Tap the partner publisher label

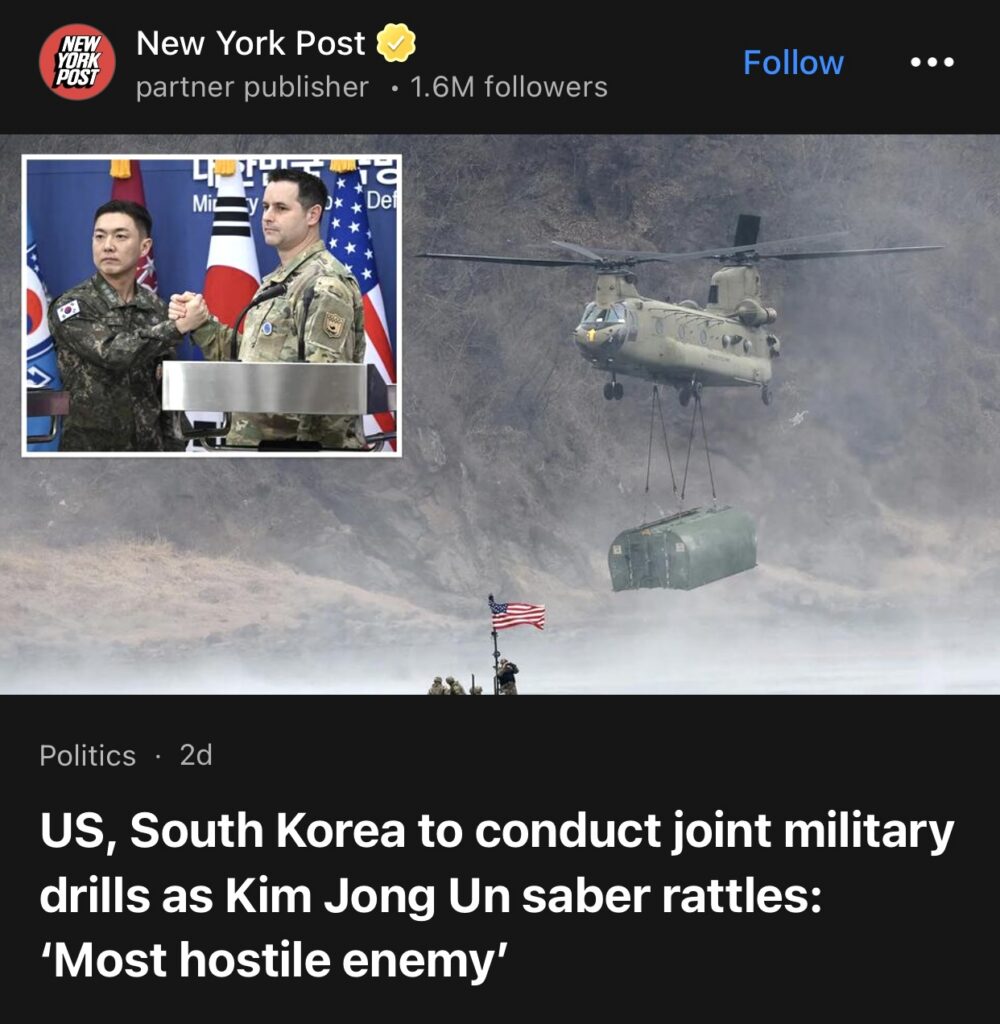[252, 88]
